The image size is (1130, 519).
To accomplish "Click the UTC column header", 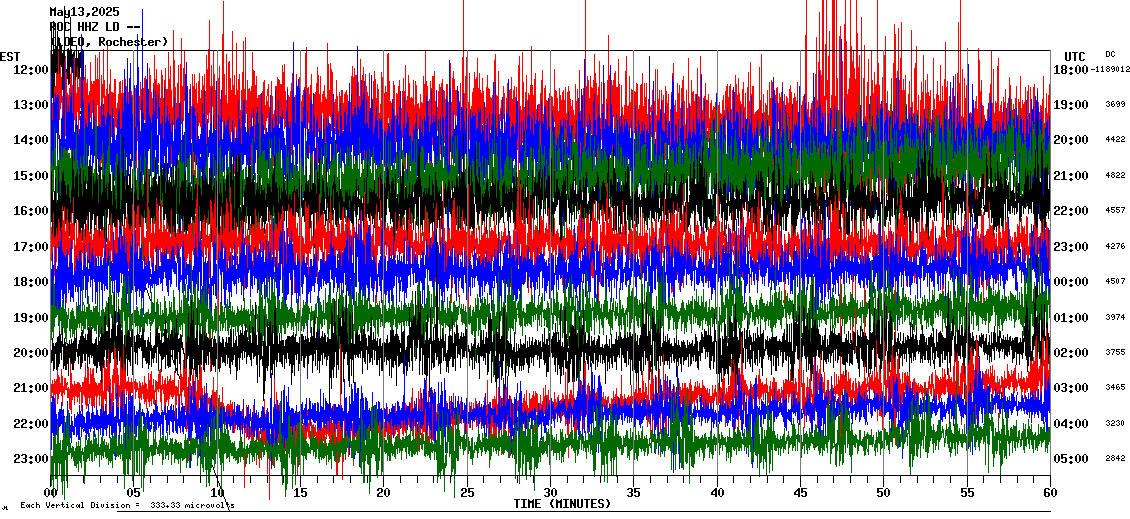I will 1074,56.
